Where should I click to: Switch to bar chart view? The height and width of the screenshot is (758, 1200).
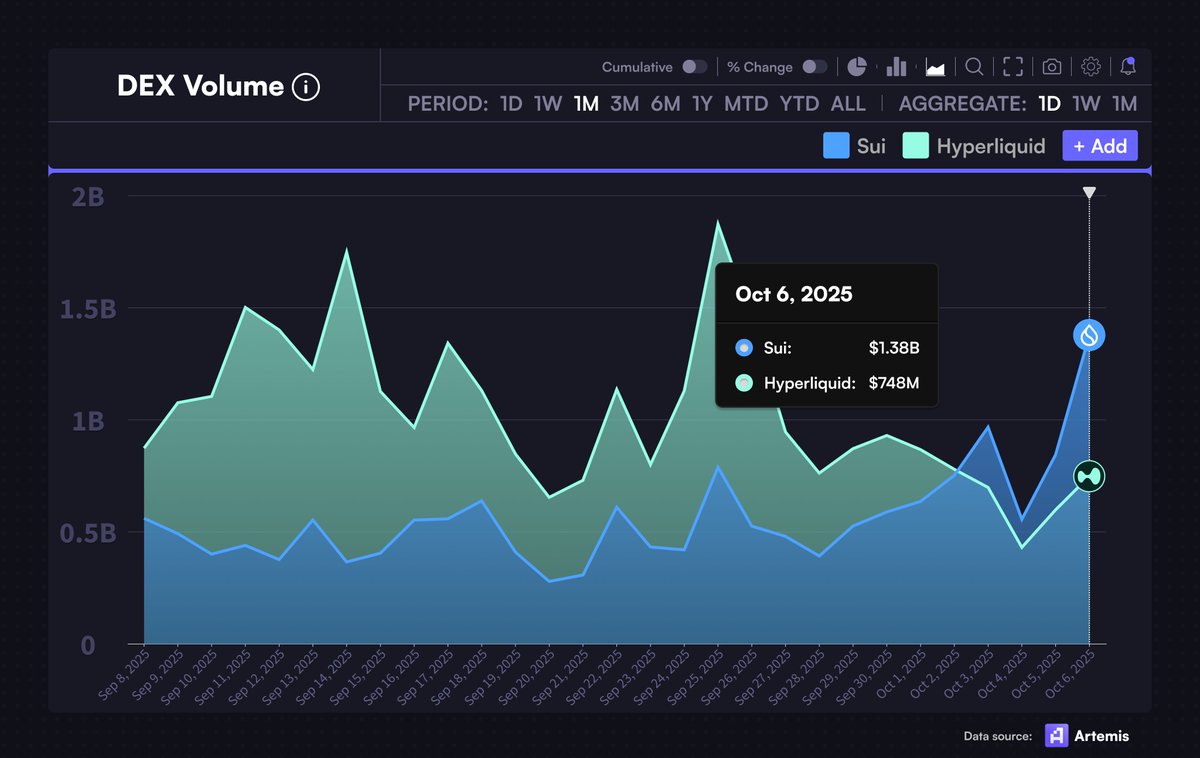[896, 67]
